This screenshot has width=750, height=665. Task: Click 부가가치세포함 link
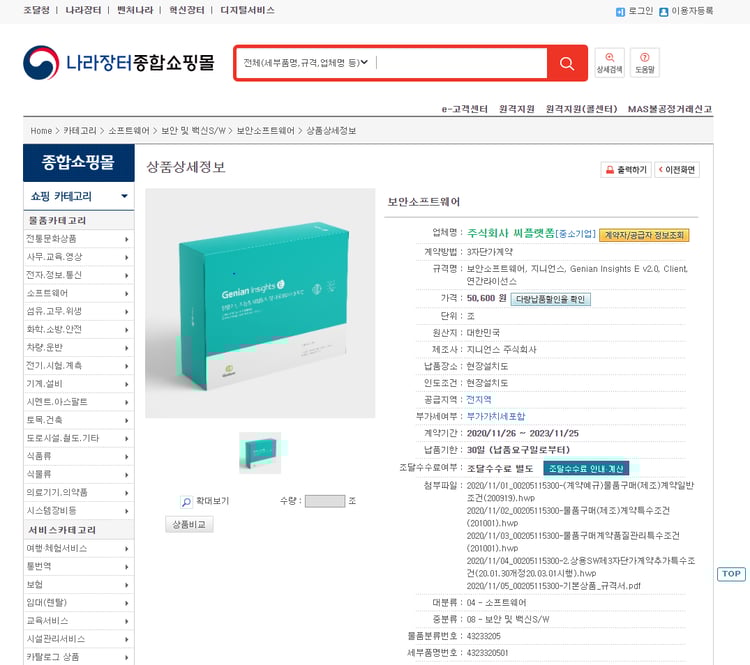(x=496, y=416)
